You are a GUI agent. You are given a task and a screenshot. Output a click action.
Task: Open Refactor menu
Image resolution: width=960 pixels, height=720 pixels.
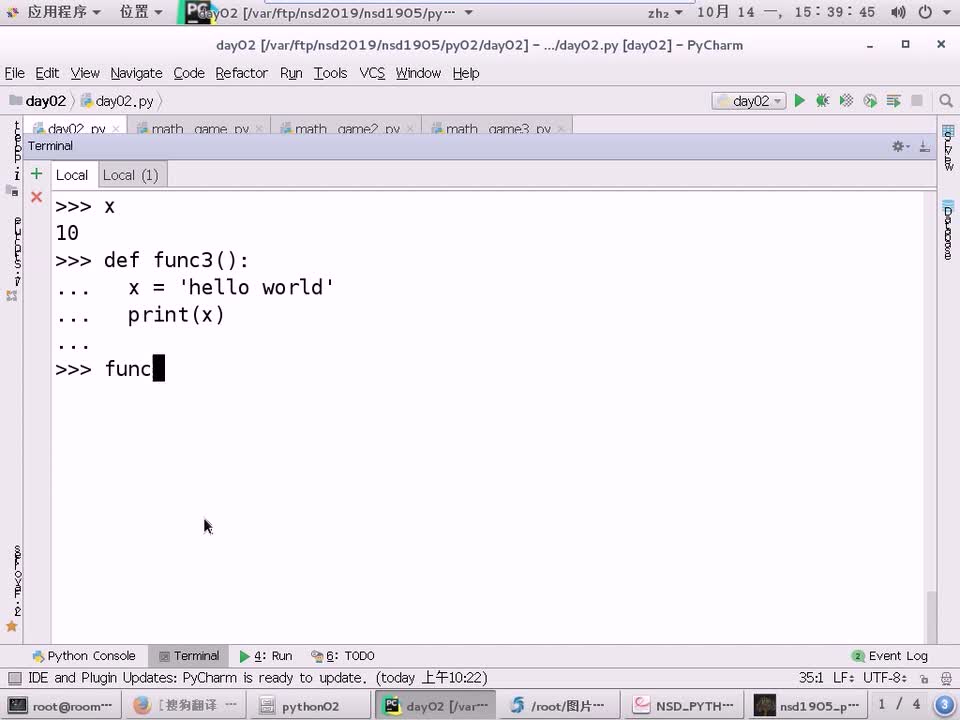242,73
